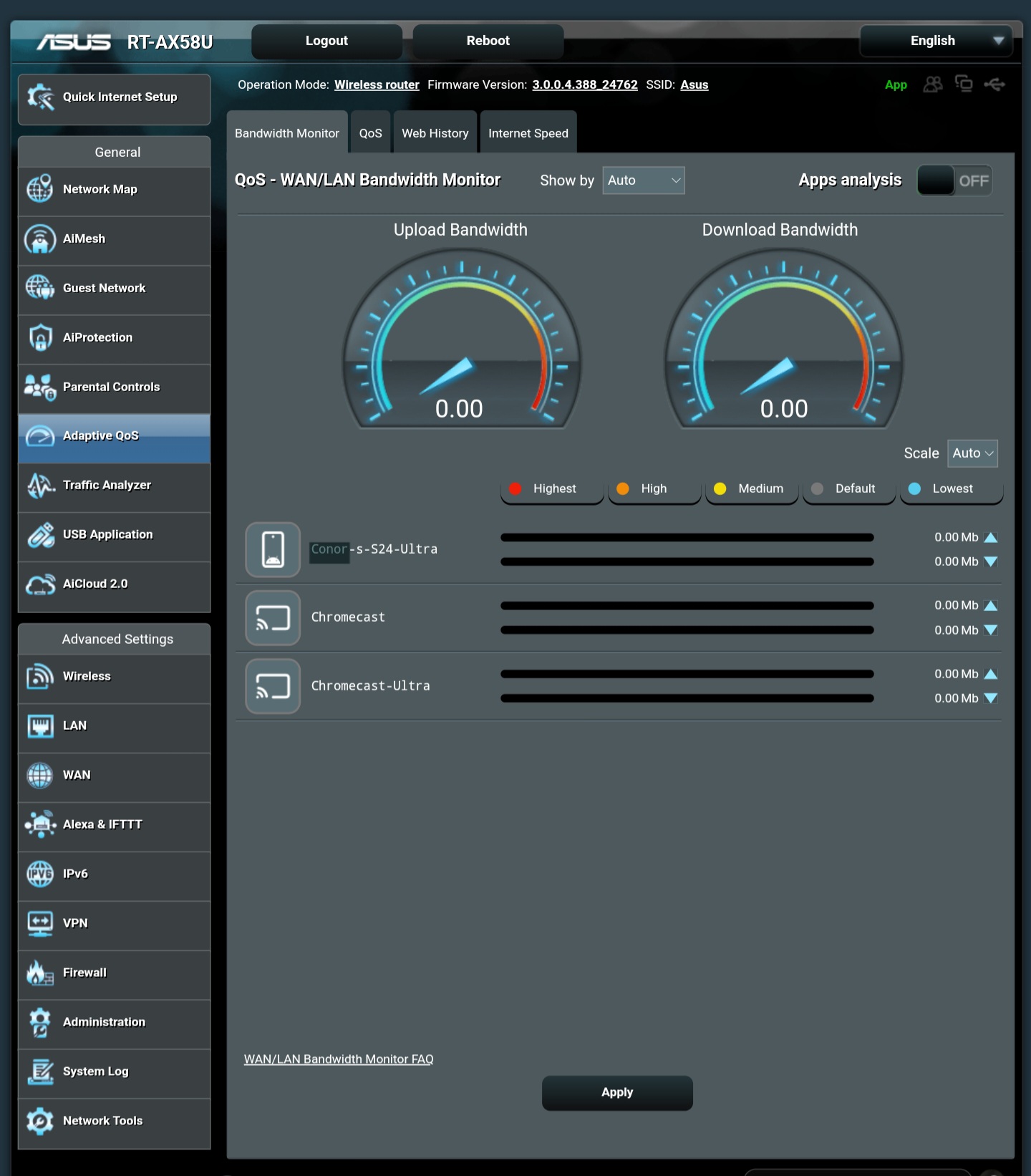Switch to the QoS tab
The width and height of the screenshot is (1031, 1176).
(x=370, y=132)
